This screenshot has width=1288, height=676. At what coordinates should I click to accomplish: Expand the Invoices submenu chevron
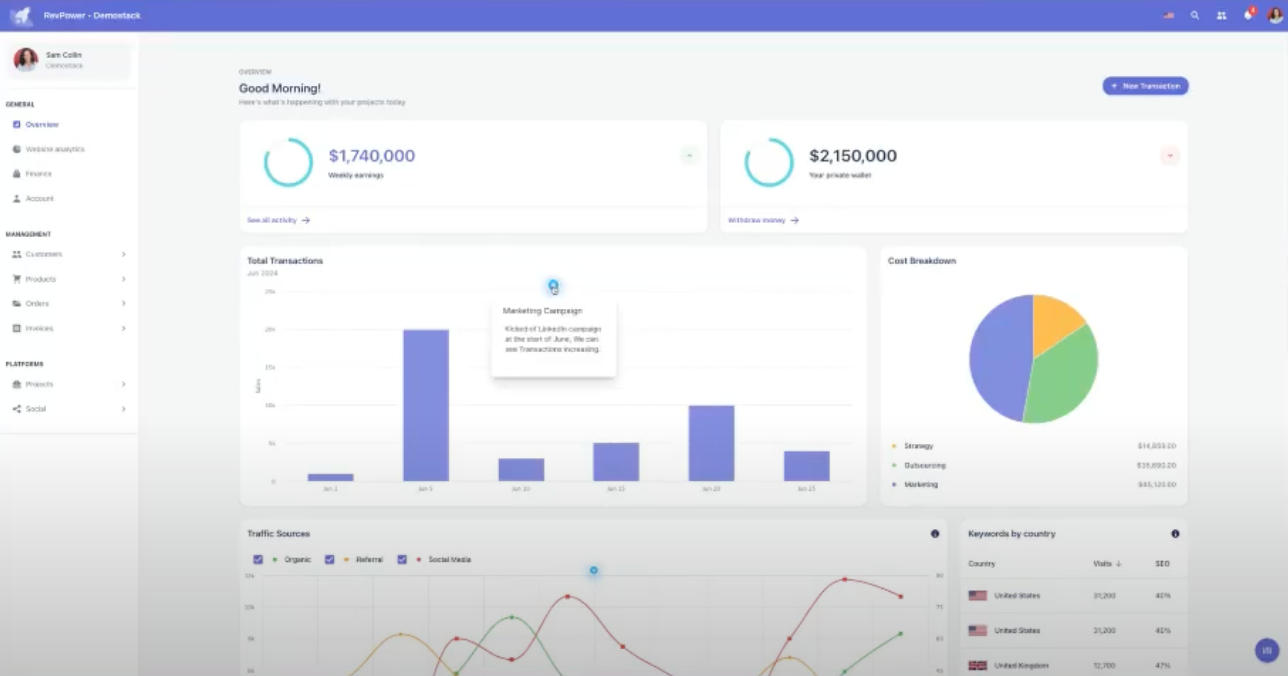[x=123, y=328]
